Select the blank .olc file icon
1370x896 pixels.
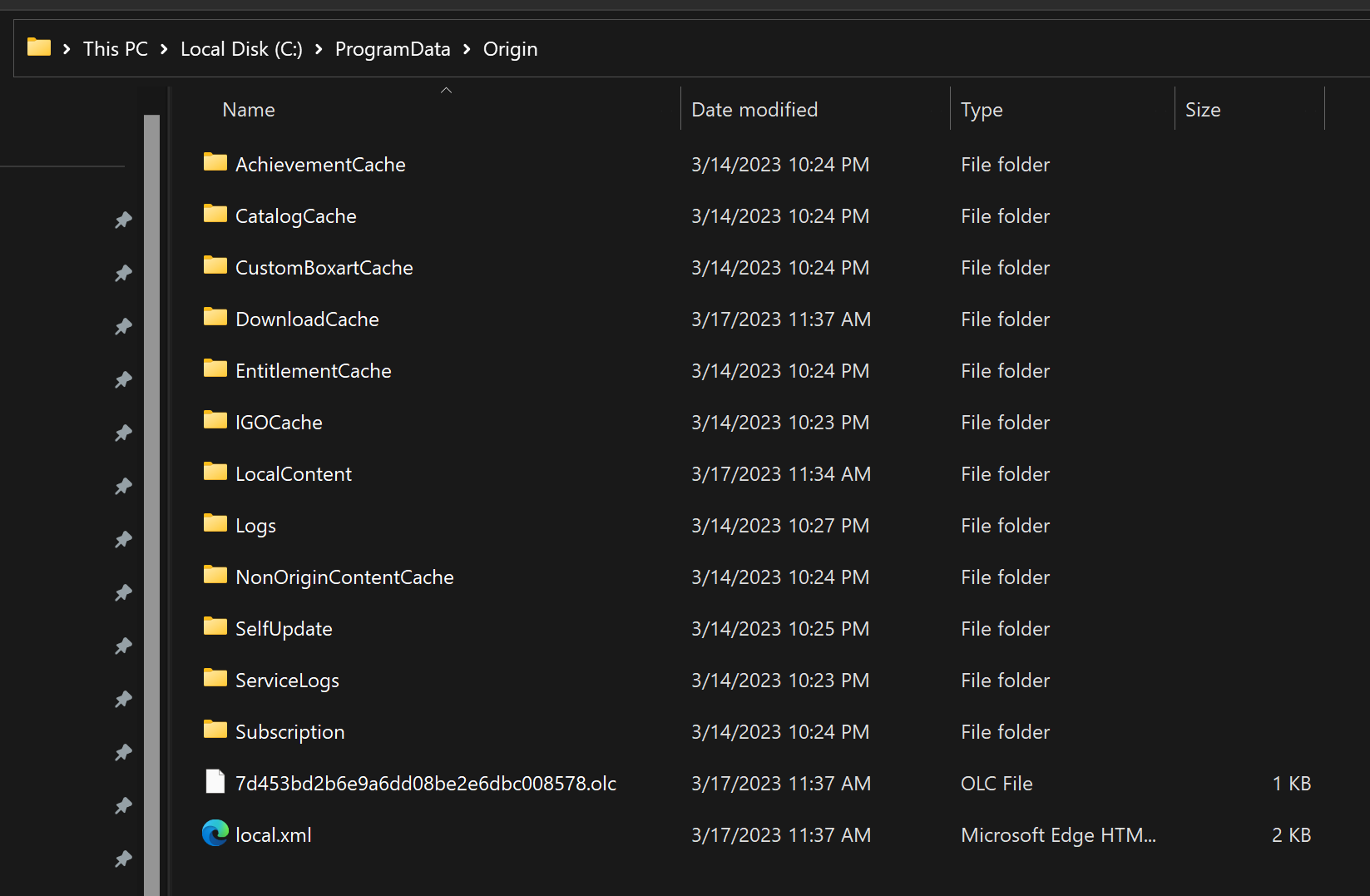215,781
